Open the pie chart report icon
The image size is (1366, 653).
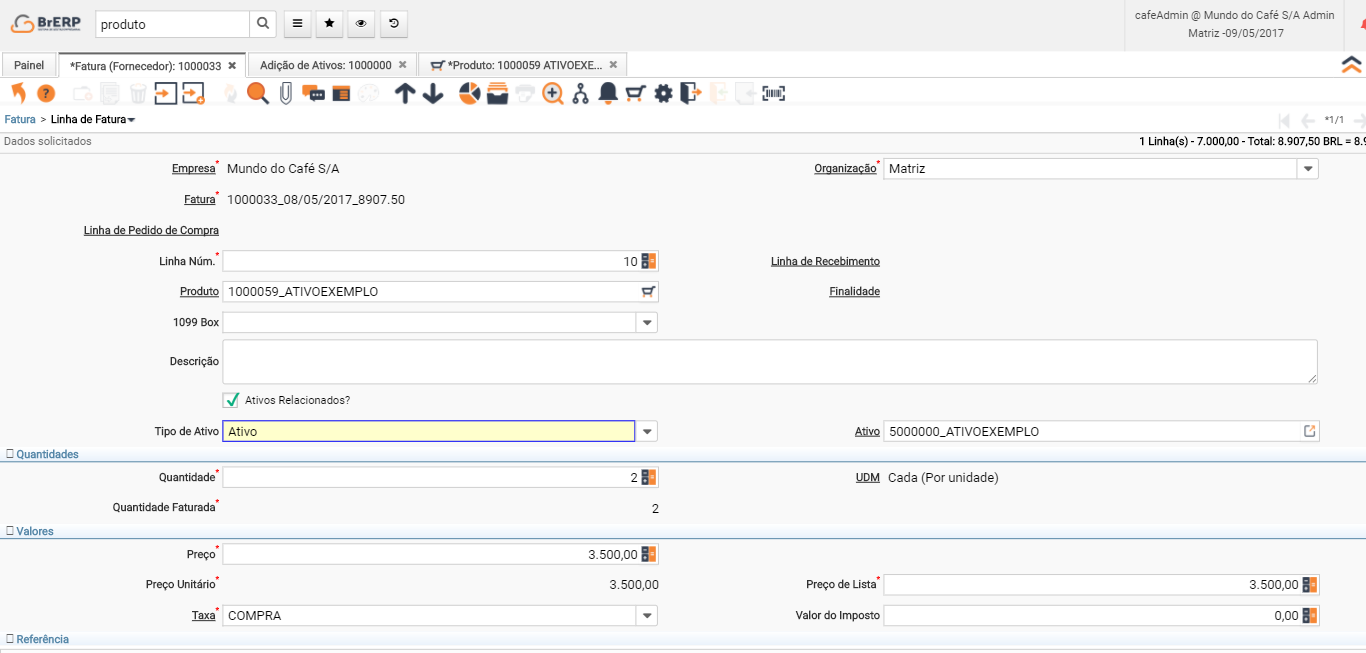[469, 94]
